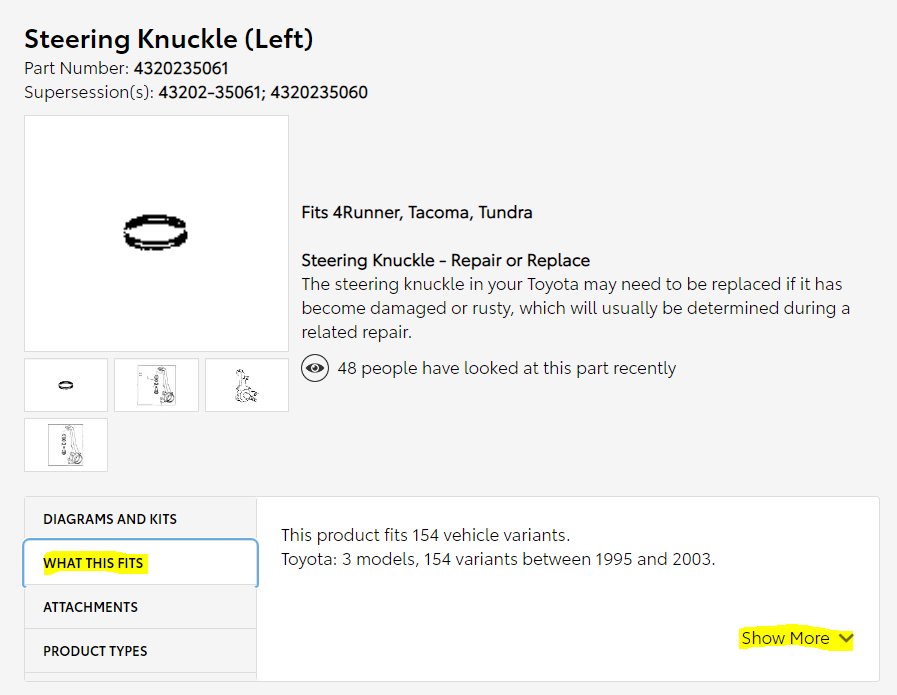Click the Steering Knuckle (Left) title

tap(169, 39)
